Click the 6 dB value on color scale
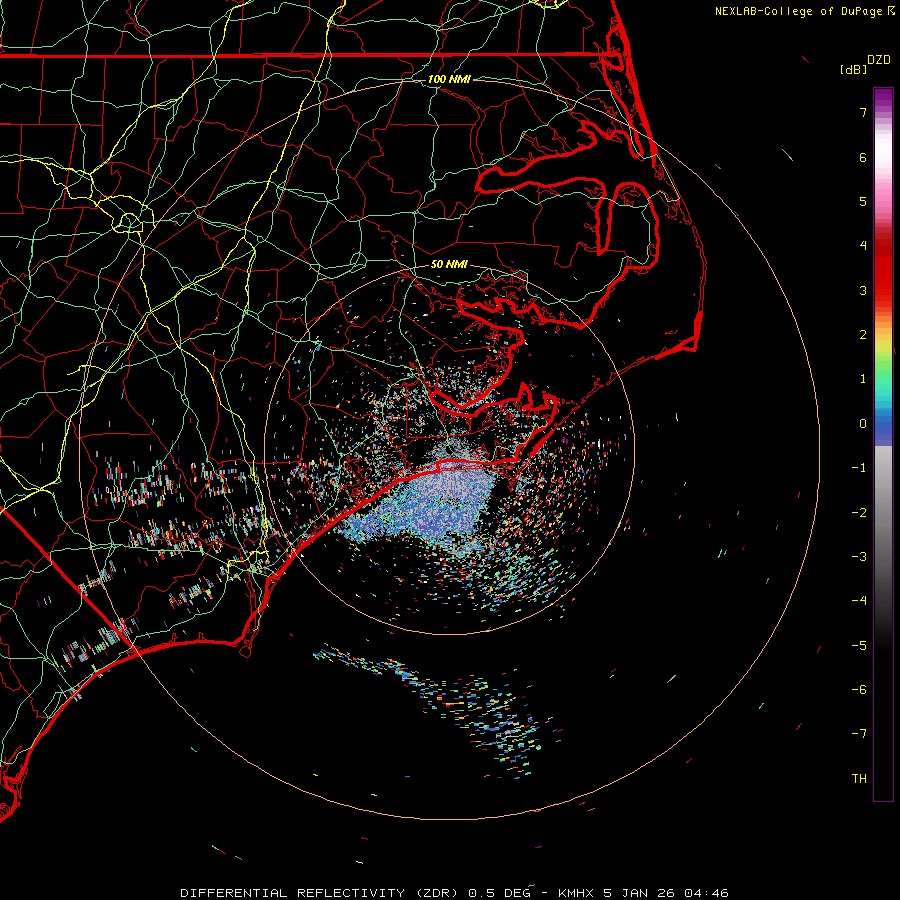 tap(863, 157)
